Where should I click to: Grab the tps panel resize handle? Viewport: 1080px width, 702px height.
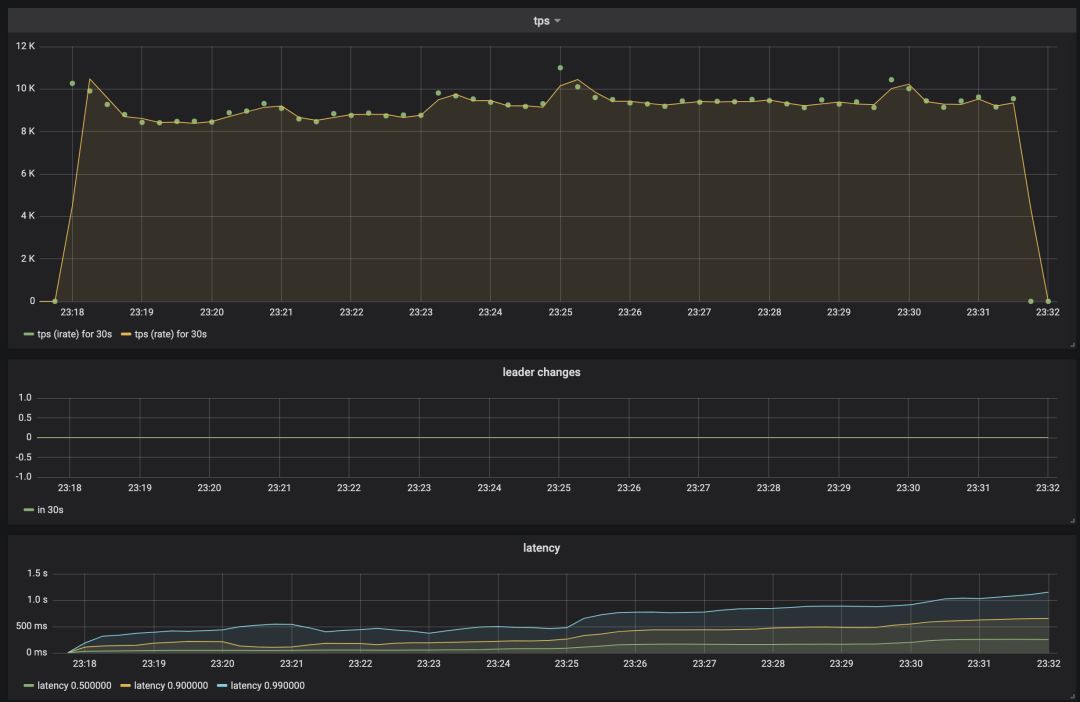click(1070, 344)
